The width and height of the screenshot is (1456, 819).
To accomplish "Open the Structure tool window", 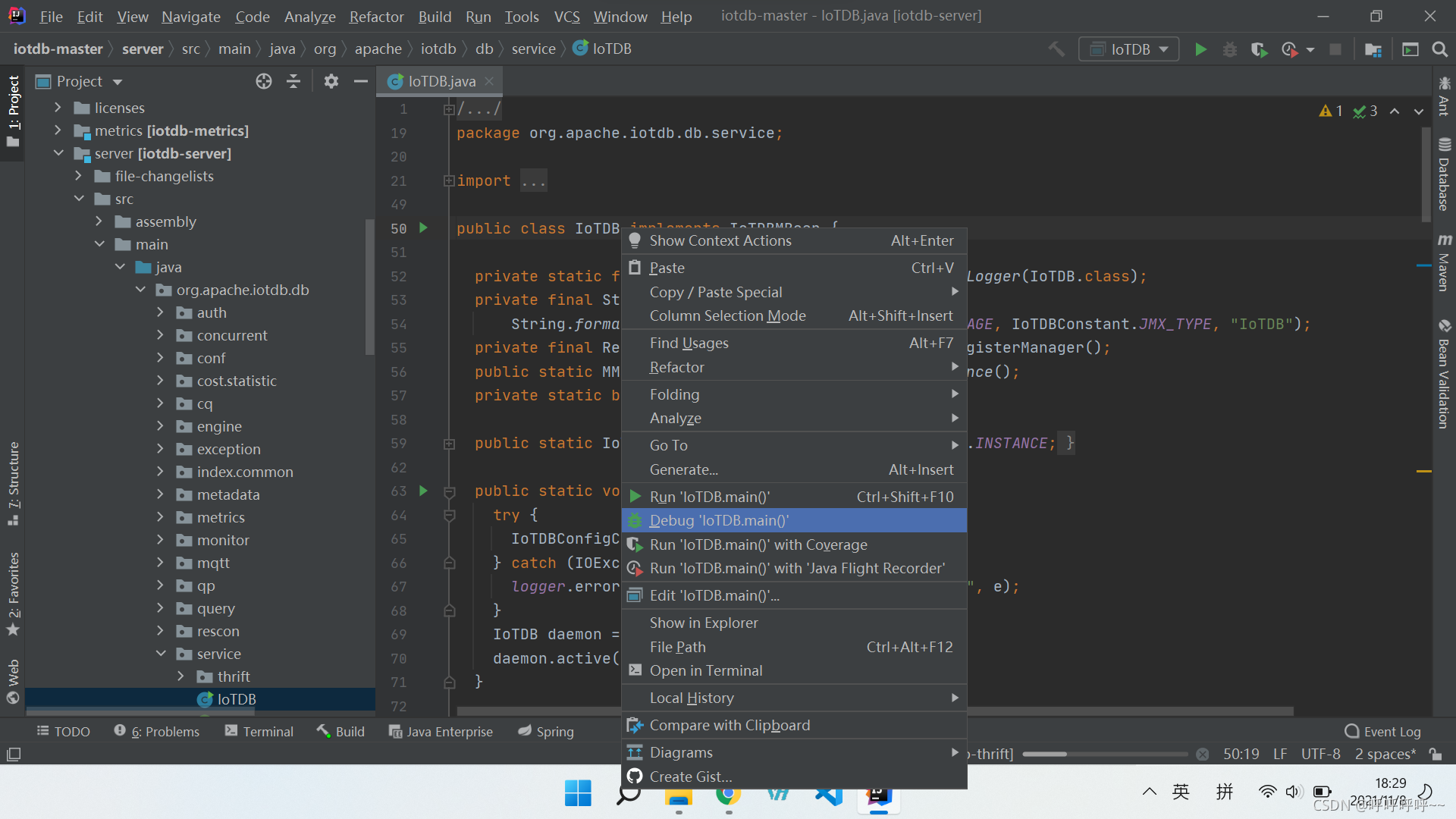I will click(x=13, y=483).
